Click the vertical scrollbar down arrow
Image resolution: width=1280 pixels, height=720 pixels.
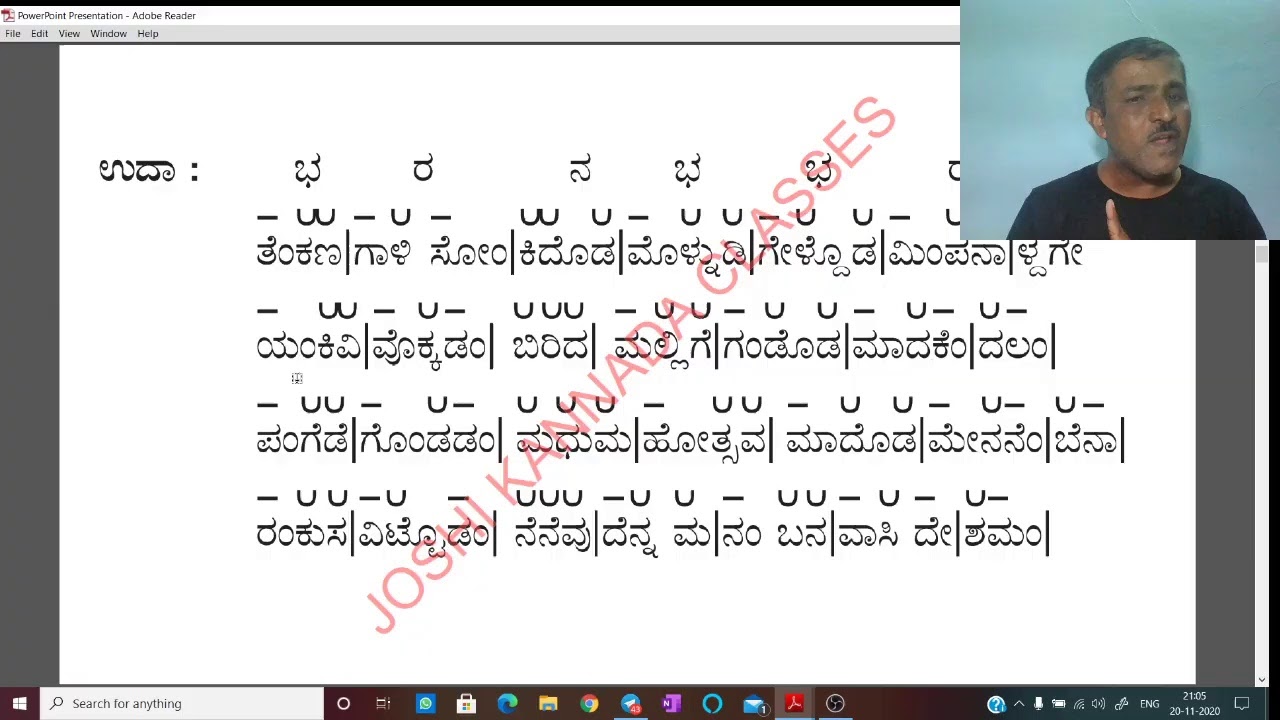1262,679
